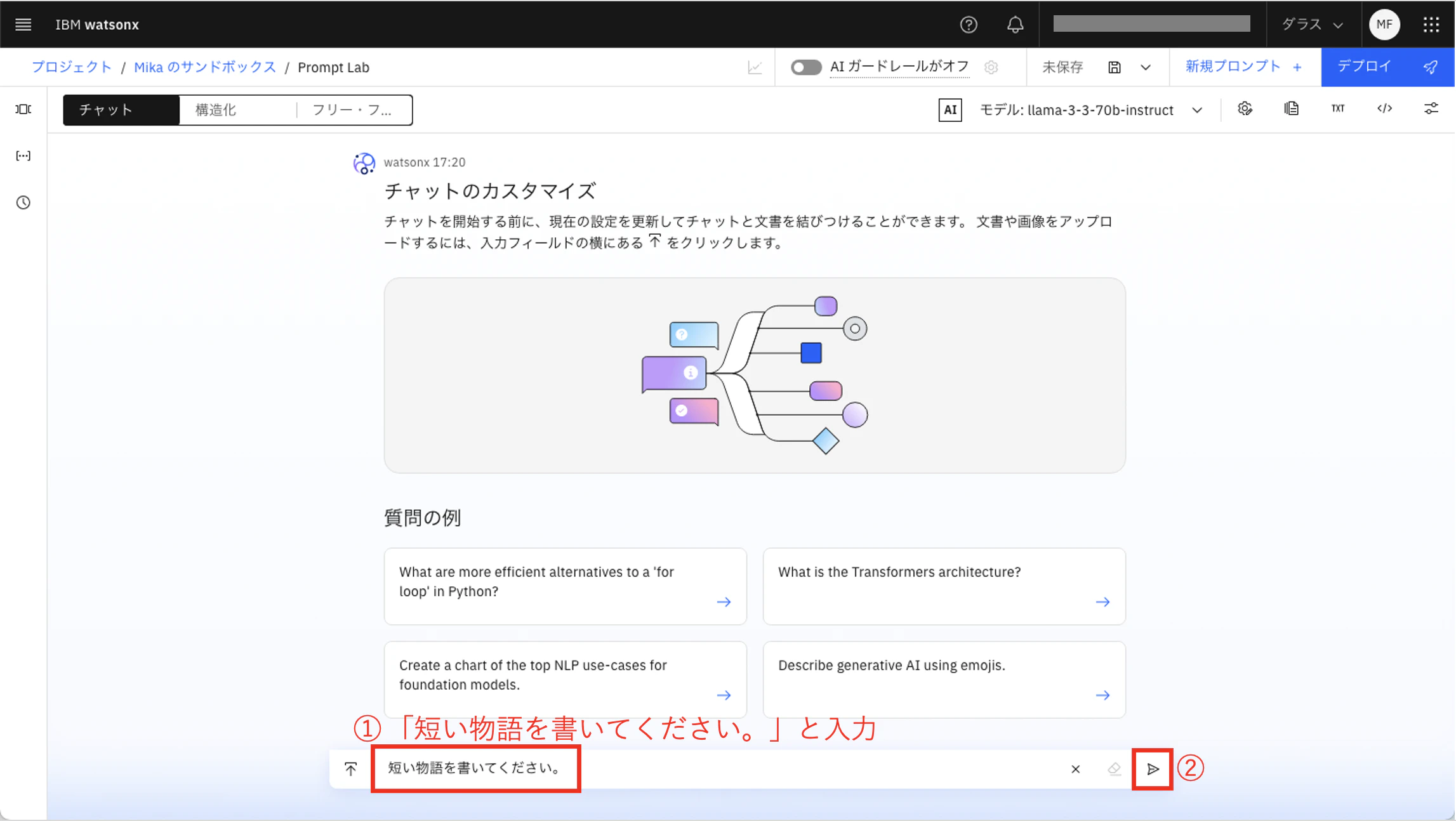The image size is (1456, 821).
Task: Open the history clock icon
Action: click(x=23, y=202)
